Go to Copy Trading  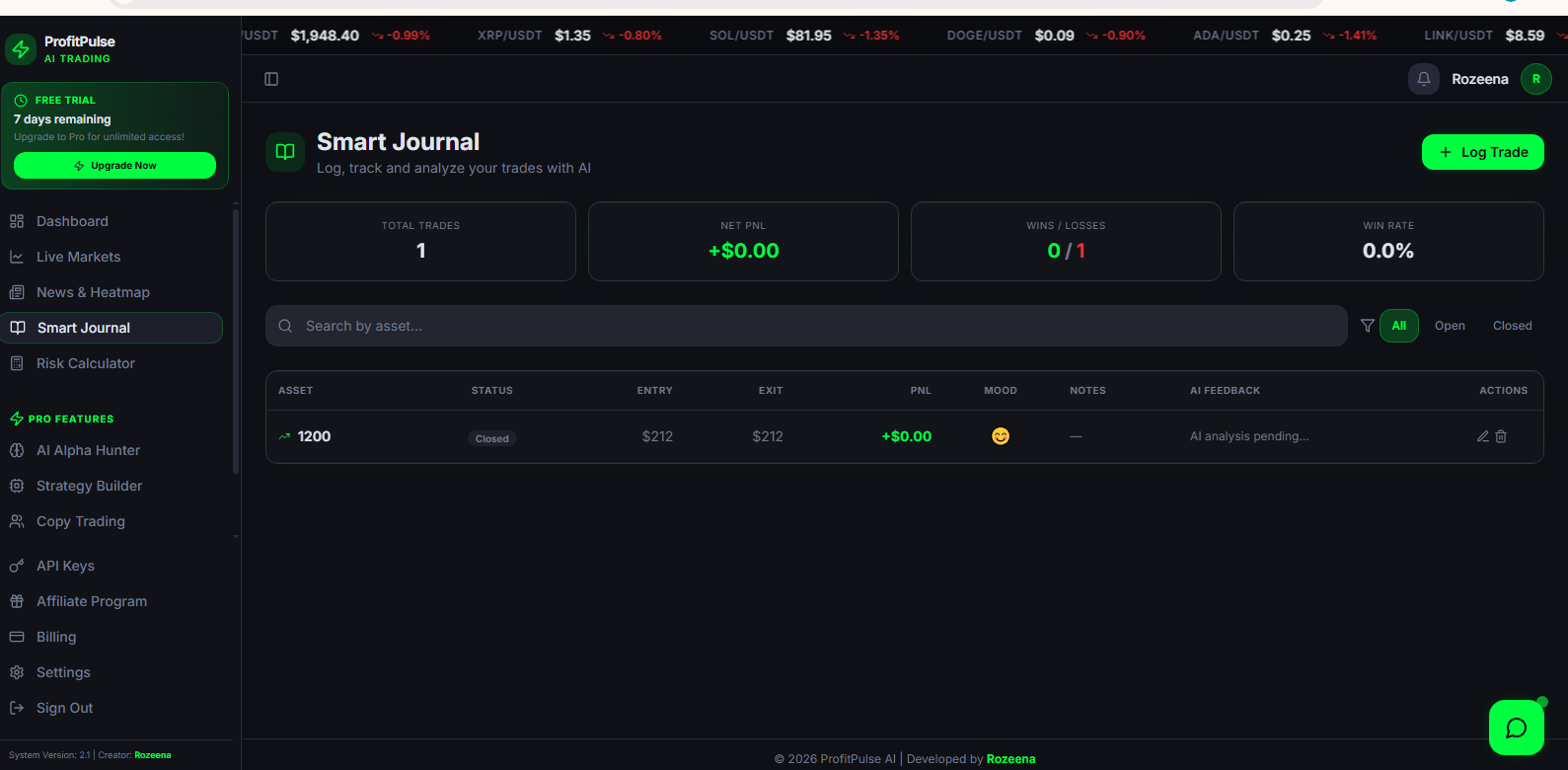pos(112,521)
